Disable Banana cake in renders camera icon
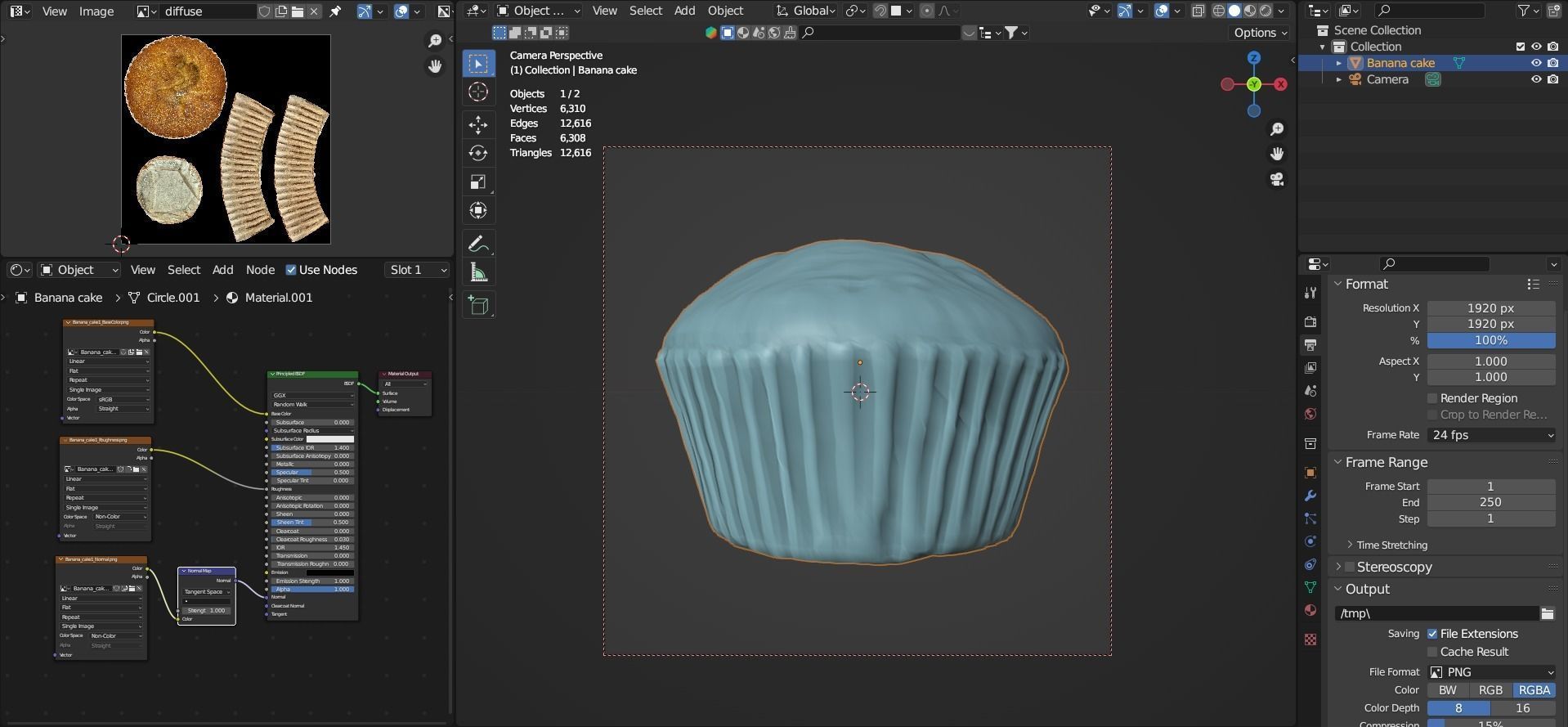This screenshot has width=1568, height=727. pos(1552,63)
